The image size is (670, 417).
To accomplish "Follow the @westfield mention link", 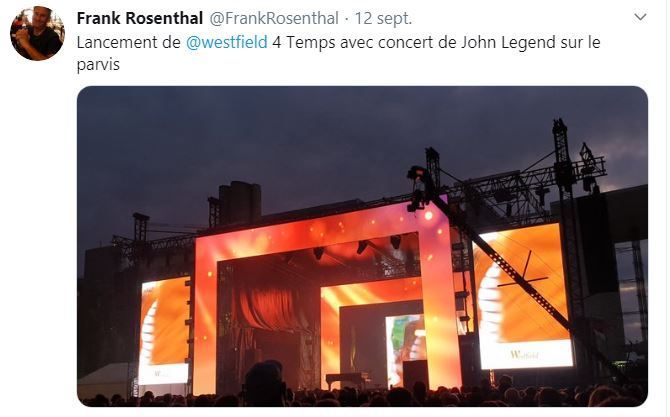I will pyautogui.click(x=226, y=42).
